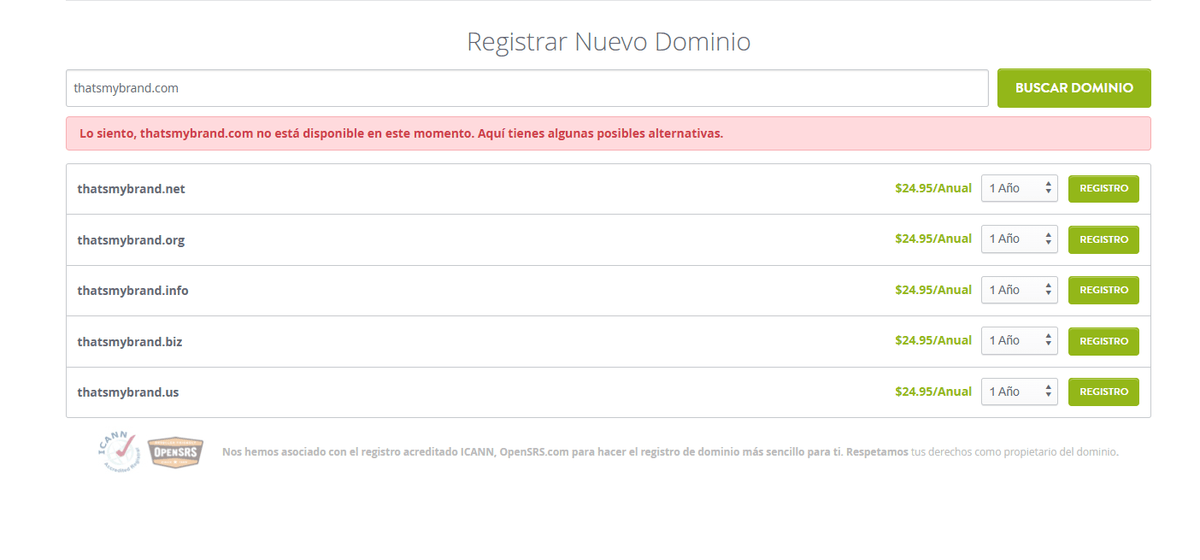Register thatsmybrand.biz with REGISTRO button
The width and height of the screenshot is (1200, 560).
[1104, 341]
